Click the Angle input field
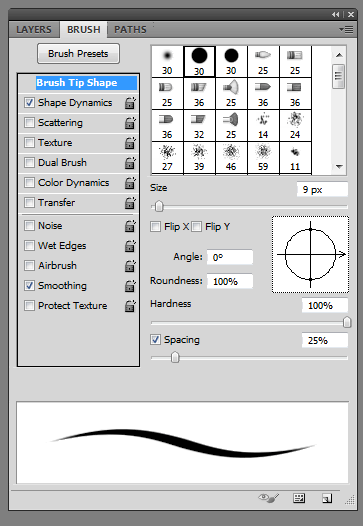Viewport: 363px width, 526px height. 230,257
